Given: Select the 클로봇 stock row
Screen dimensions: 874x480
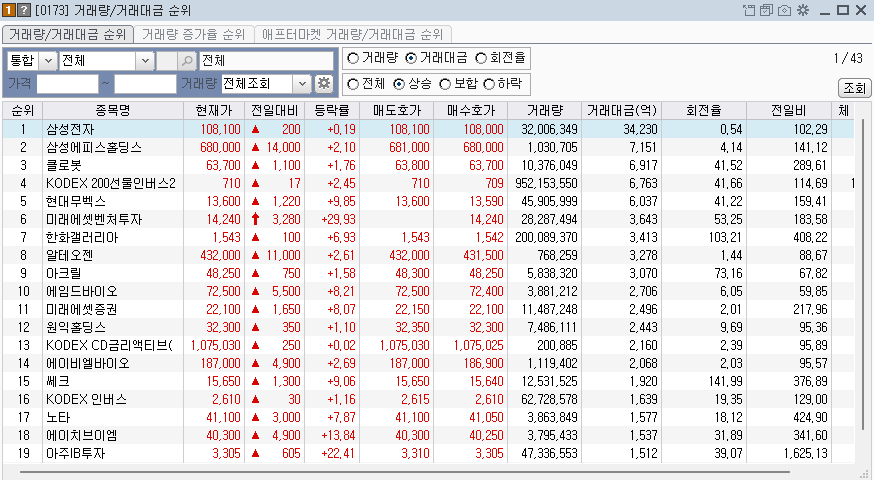Looking at the screenshot, I should (x=428, y=165).
